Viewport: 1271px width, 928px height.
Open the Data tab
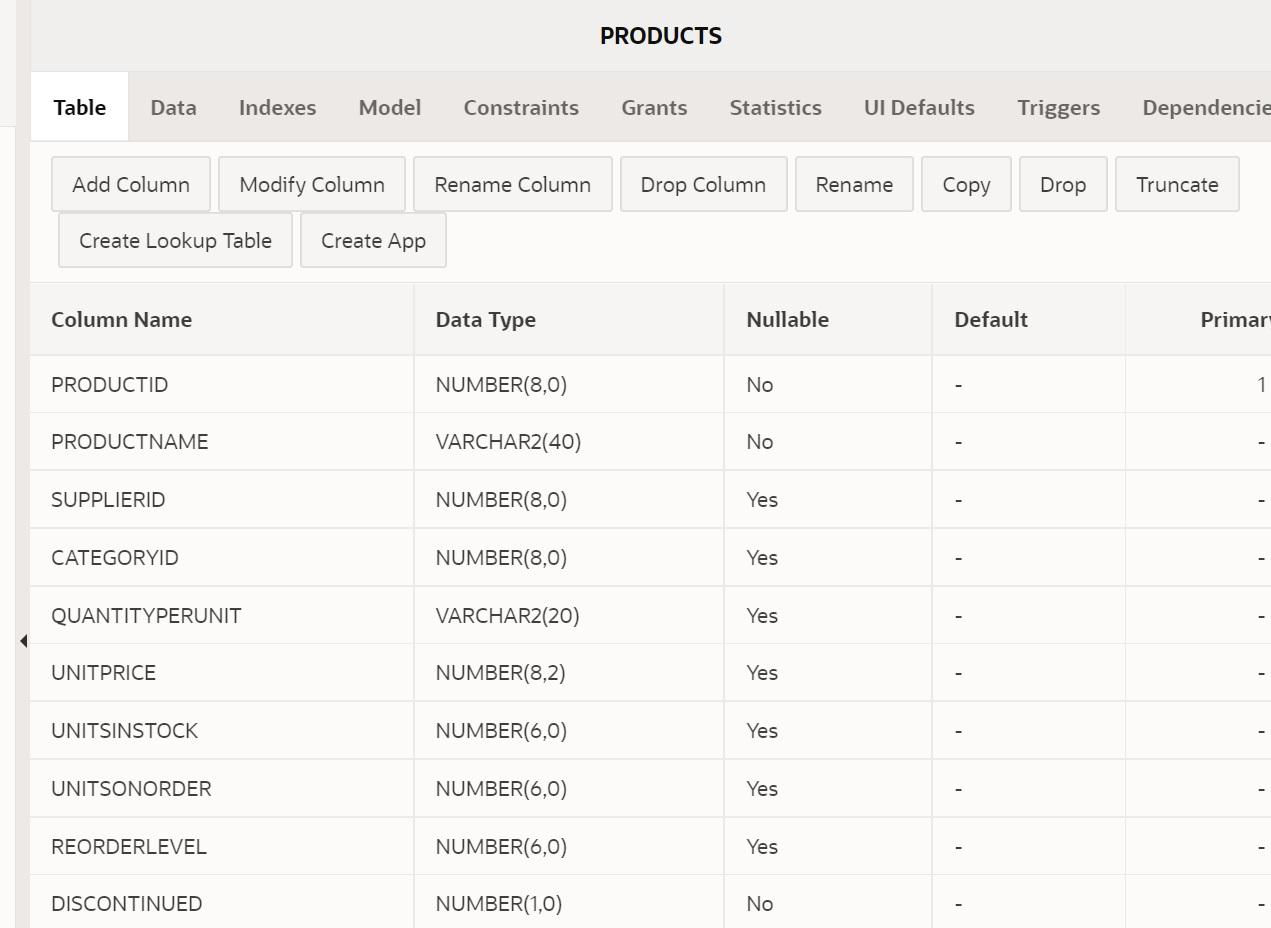(x=173, y=107)
